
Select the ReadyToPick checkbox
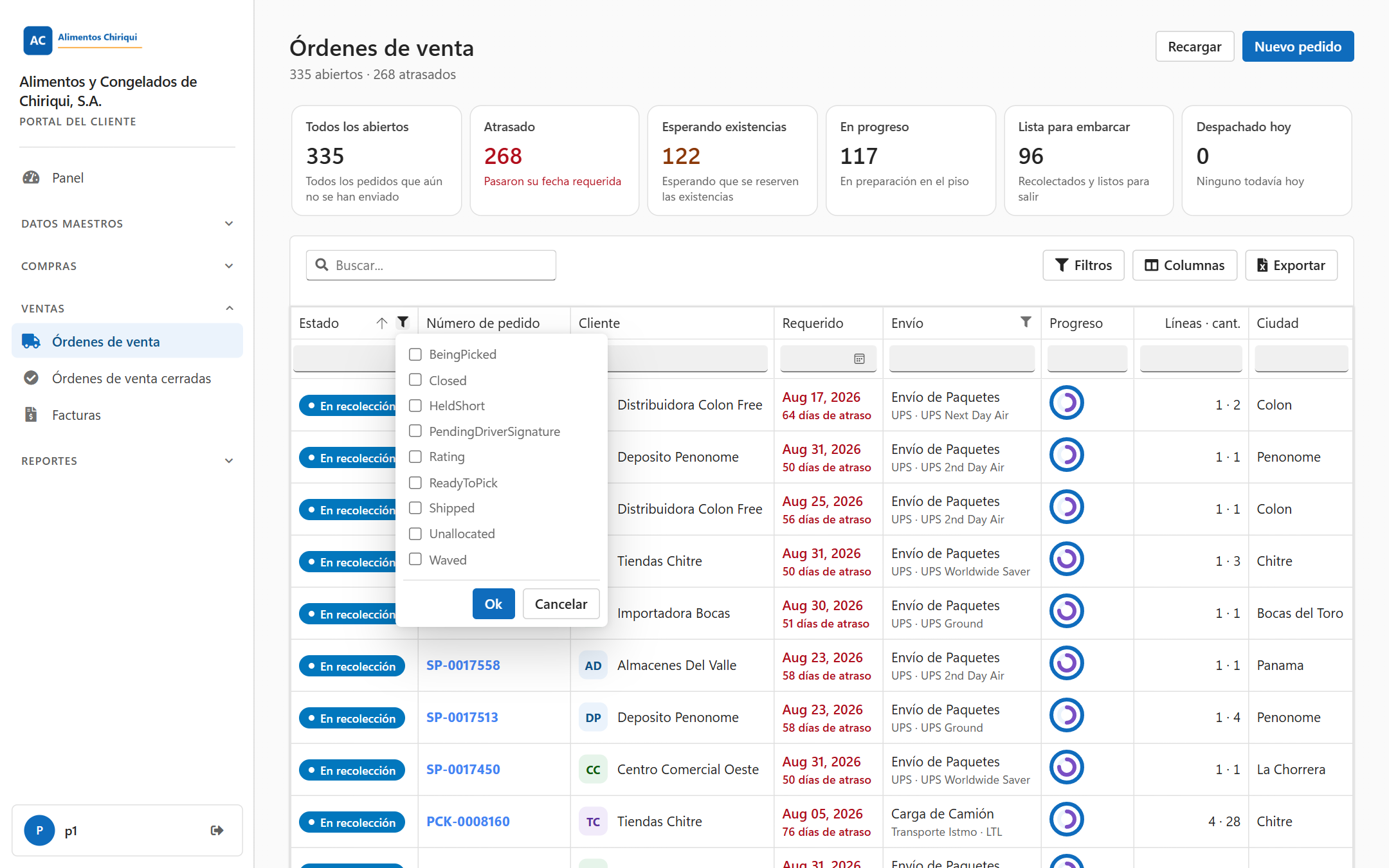pyautogui.click(x=415, y=482)
